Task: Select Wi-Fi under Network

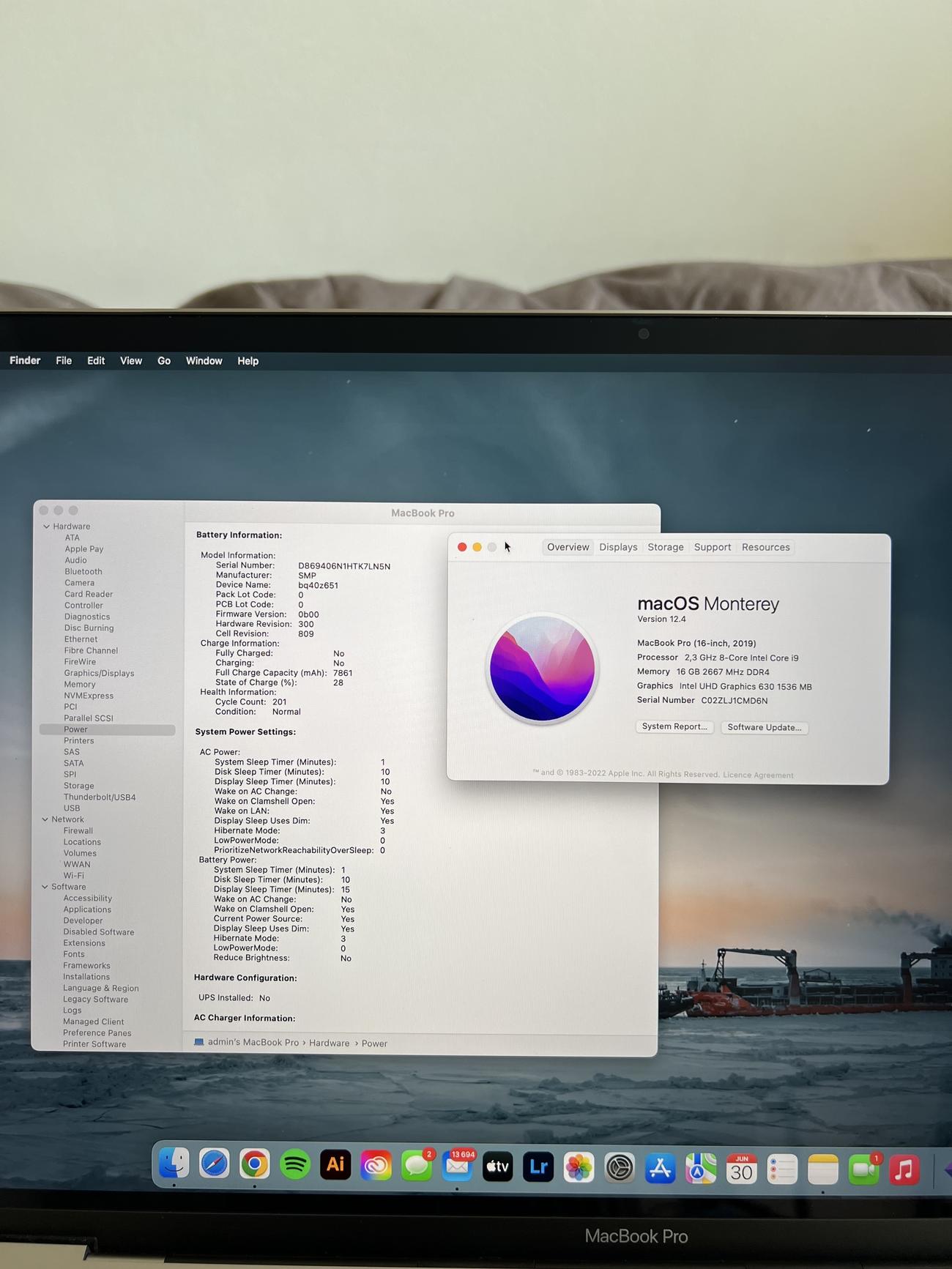Action: click(73, 876)
